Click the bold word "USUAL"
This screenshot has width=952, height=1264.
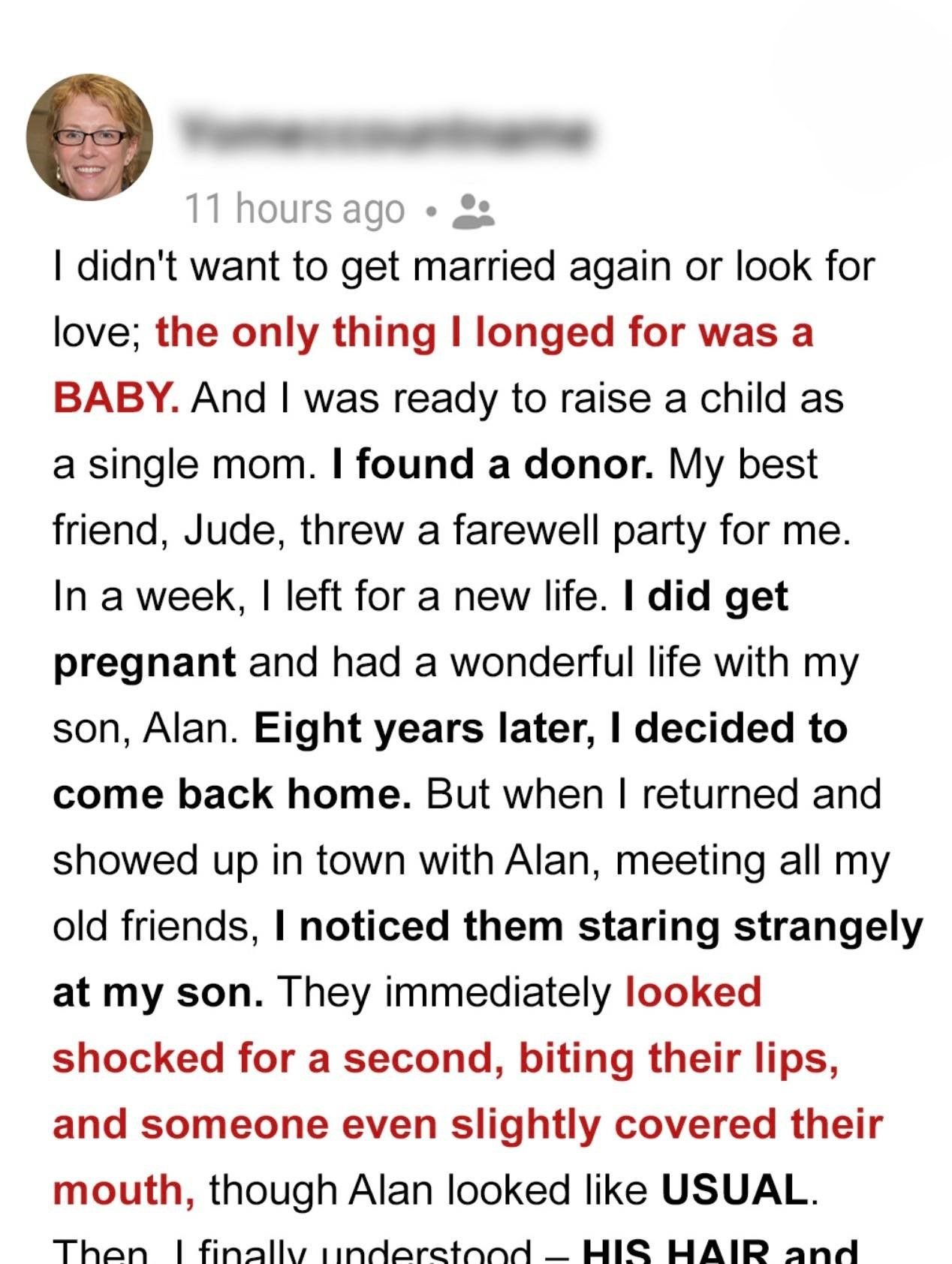click(x=734, y=1190)
